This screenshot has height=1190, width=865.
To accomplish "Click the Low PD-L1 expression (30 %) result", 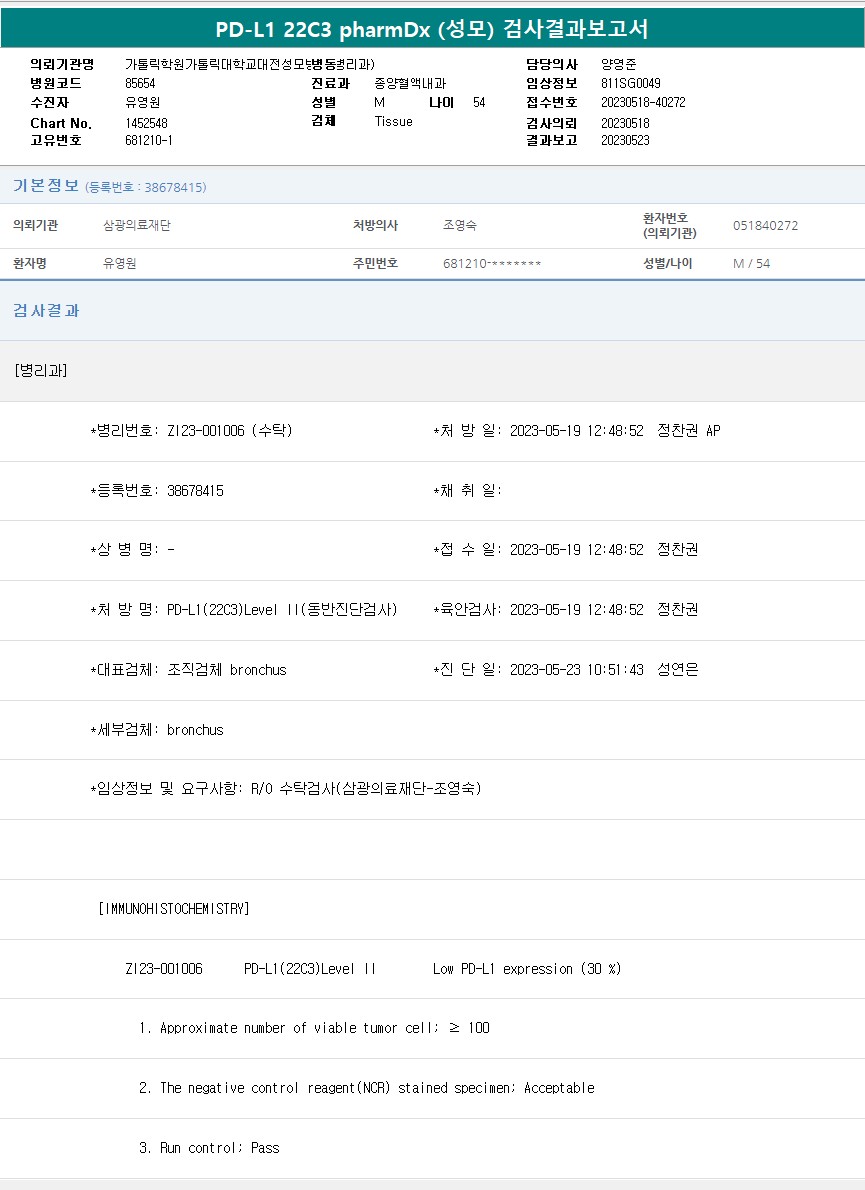I will [x=527, y=969].
